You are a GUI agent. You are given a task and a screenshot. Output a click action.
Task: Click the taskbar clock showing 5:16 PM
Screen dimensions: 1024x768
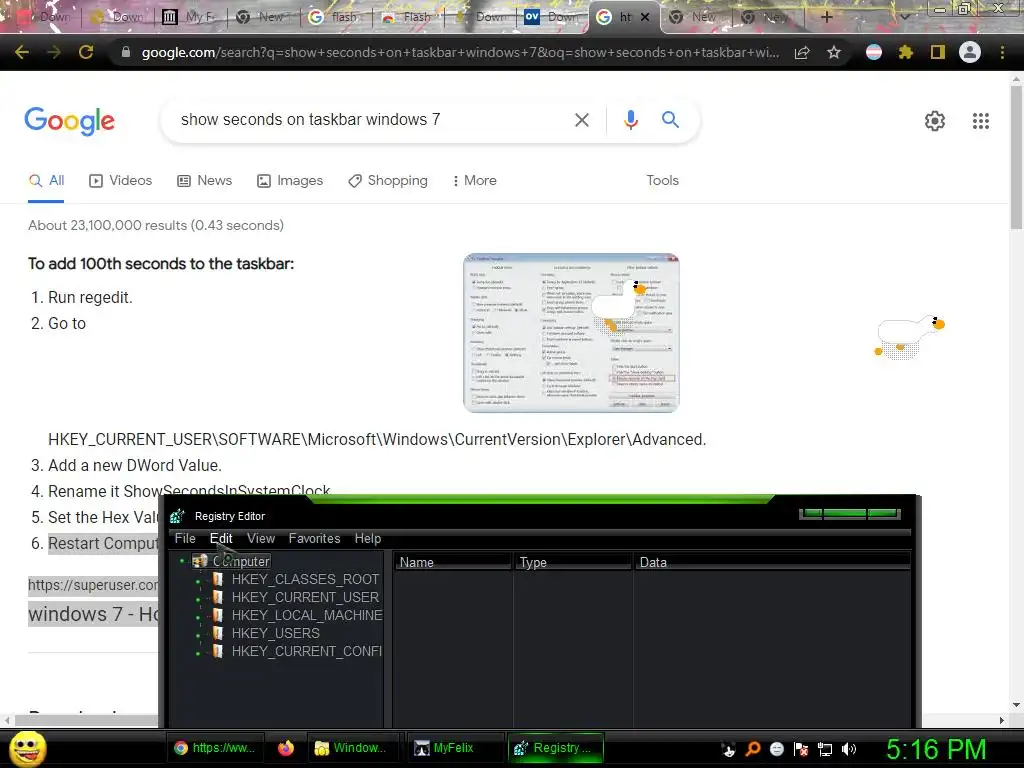936,749
